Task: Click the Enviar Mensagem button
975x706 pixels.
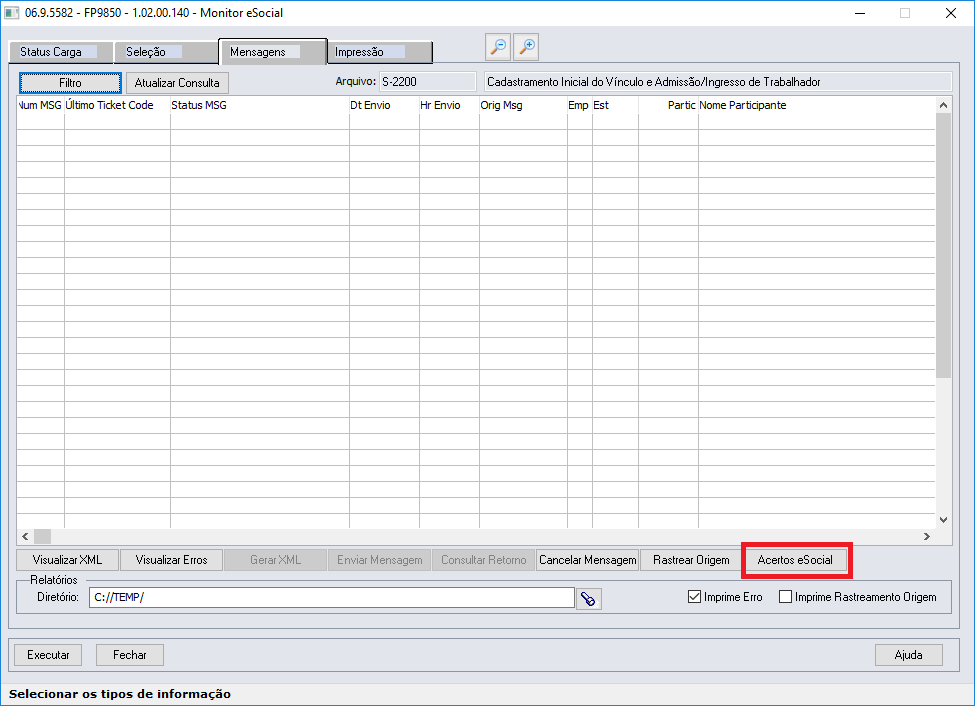Action: 379,560
